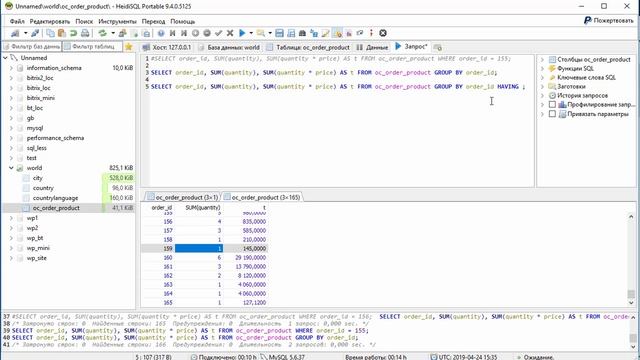
Task: Switch to База данных: world tab
Action: coord(229,47)
